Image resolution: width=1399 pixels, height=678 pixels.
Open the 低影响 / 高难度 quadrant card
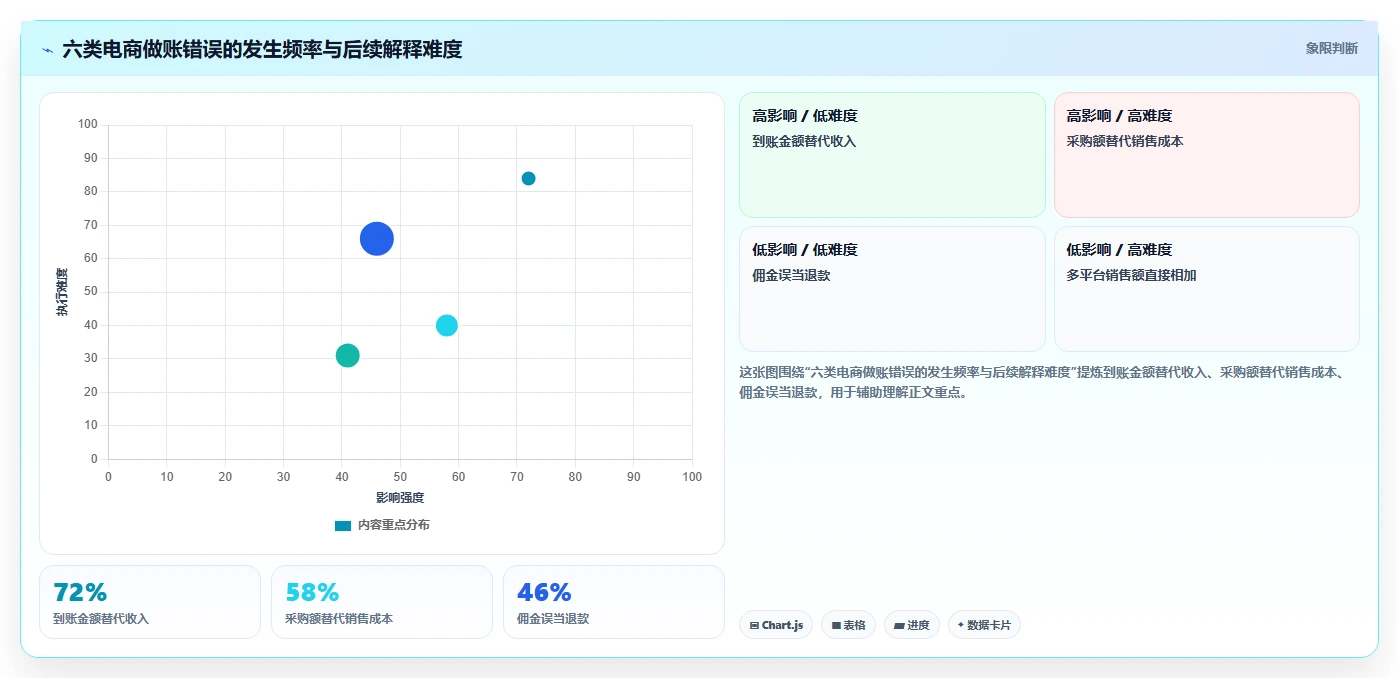1207,289
